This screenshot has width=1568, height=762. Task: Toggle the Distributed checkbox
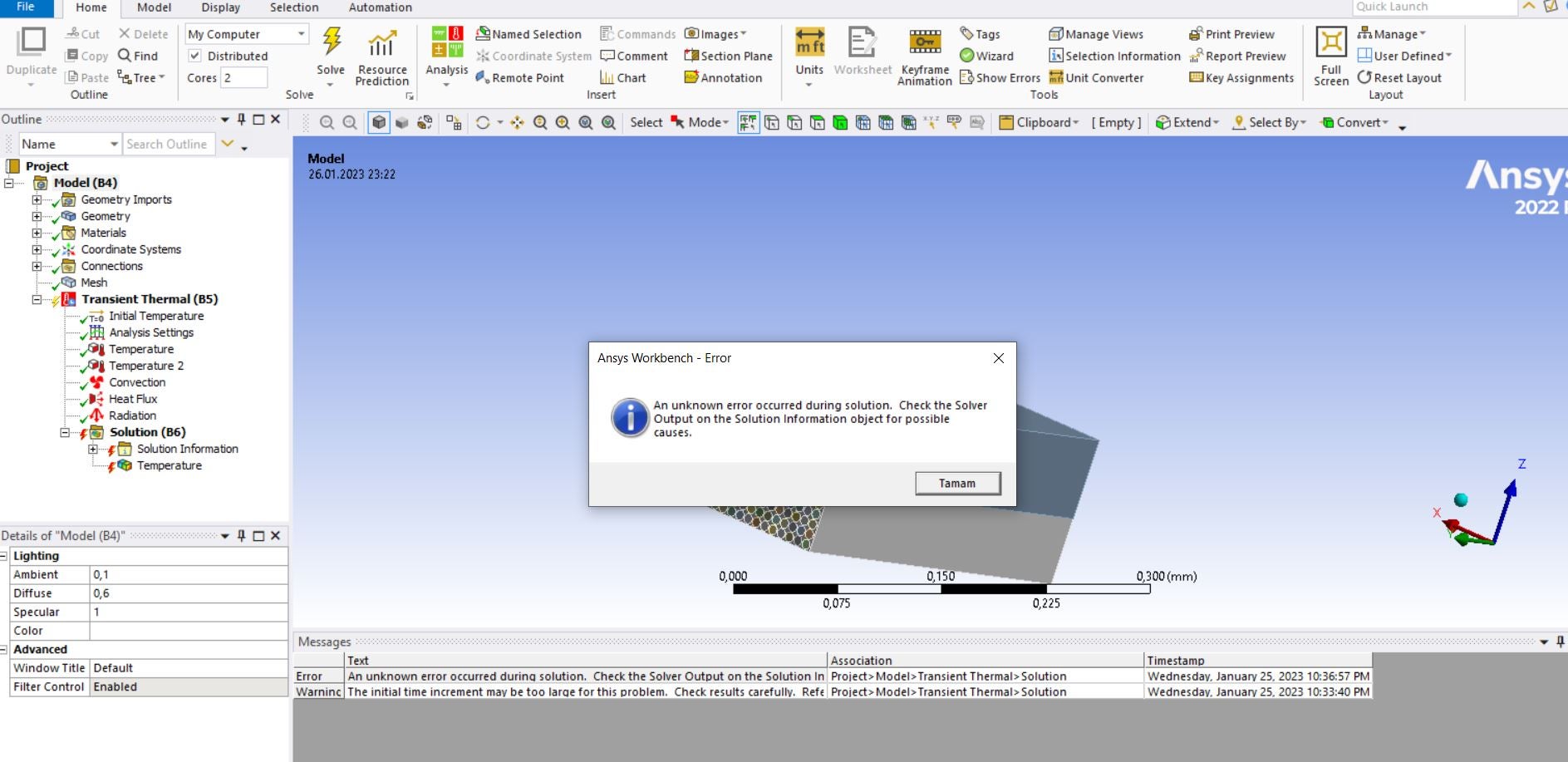tap(195, 56)
